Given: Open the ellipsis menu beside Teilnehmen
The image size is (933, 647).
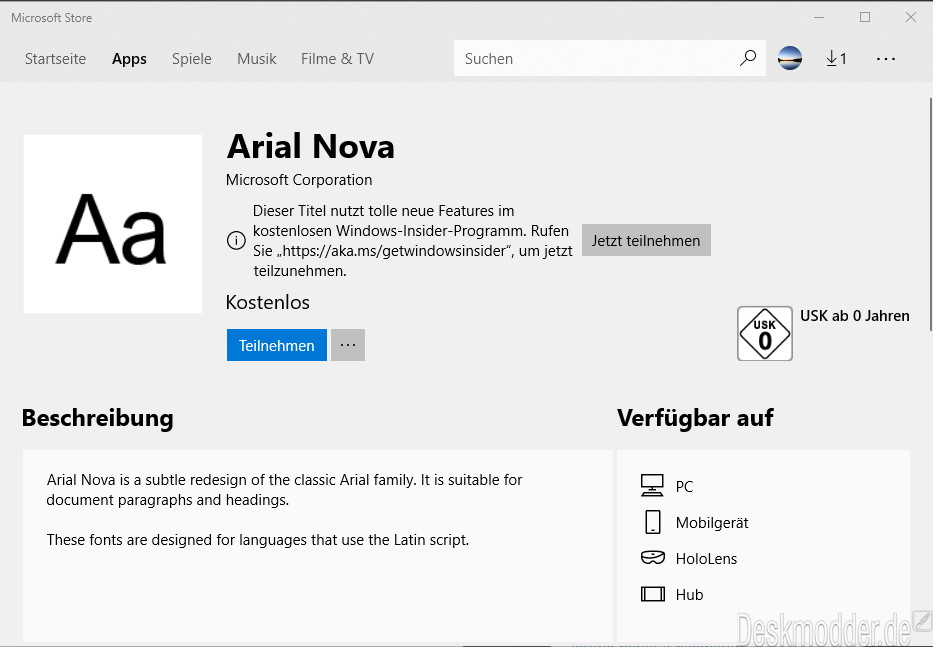Looking at the screenshot, I should coord(348,345).
